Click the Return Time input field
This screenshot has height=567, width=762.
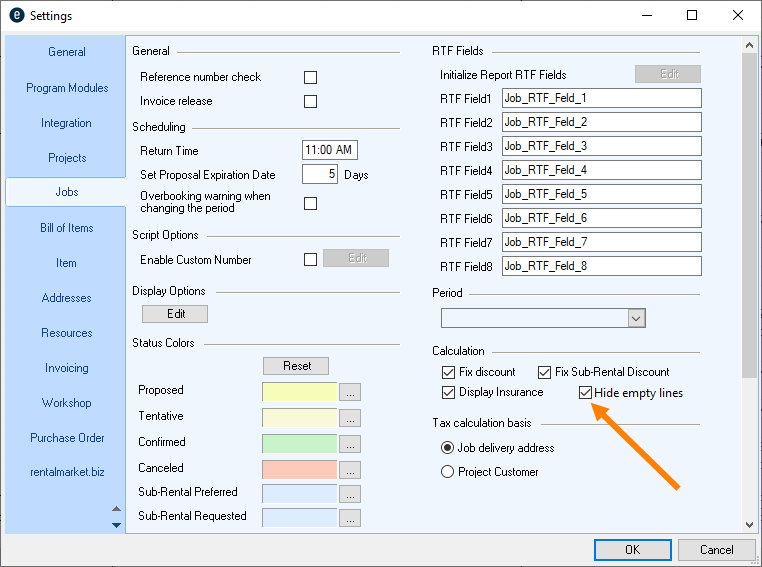point(330,150)
